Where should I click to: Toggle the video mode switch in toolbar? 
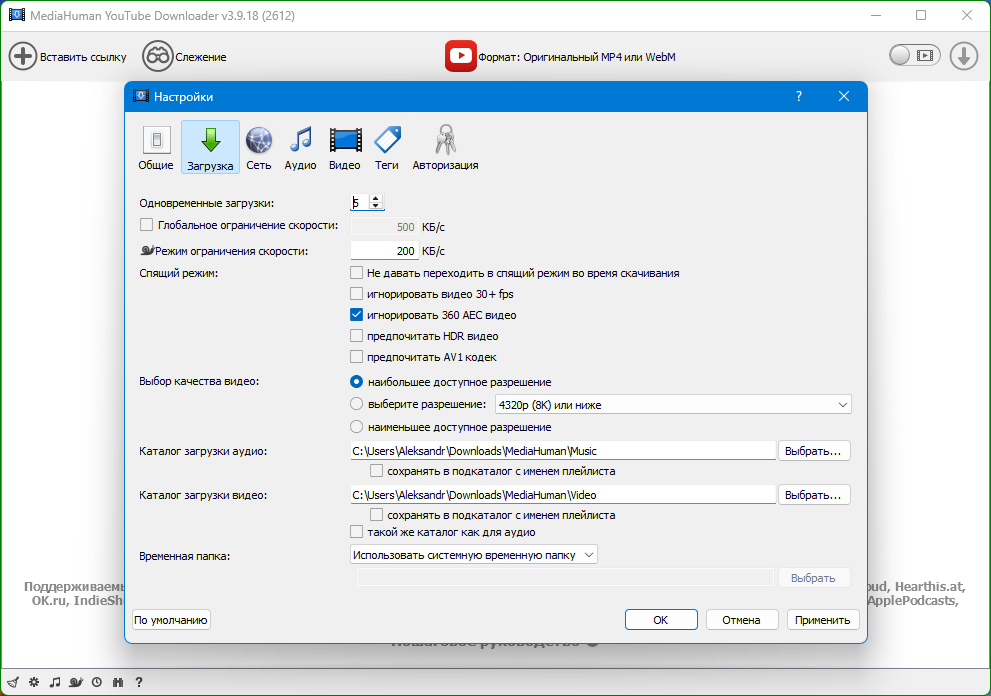[914, 56]
